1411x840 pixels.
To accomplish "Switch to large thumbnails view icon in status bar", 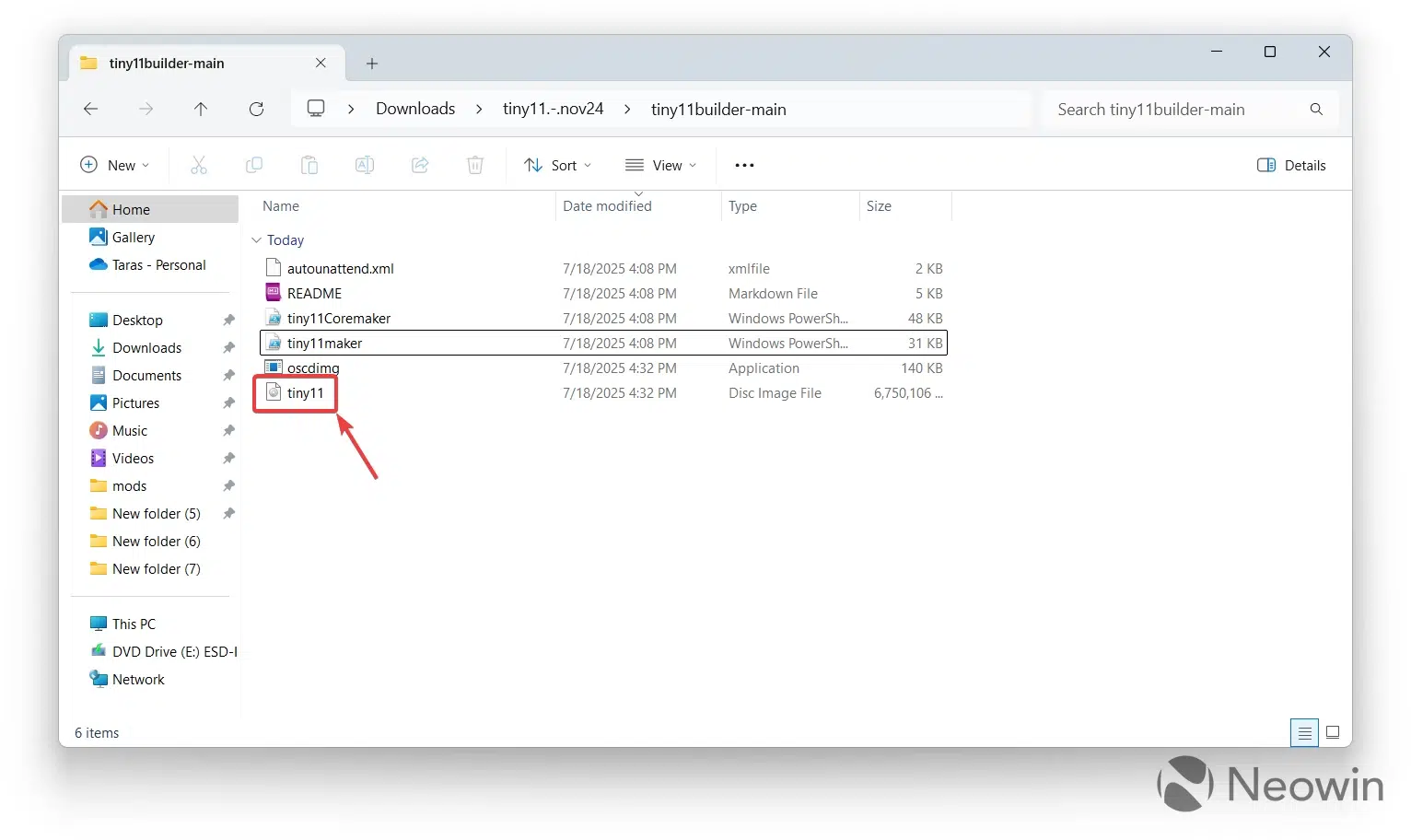I will point(1333,733).
